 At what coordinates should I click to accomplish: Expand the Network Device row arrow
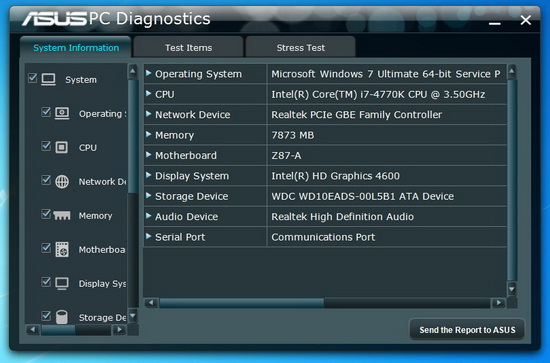[x=148, y=114]
